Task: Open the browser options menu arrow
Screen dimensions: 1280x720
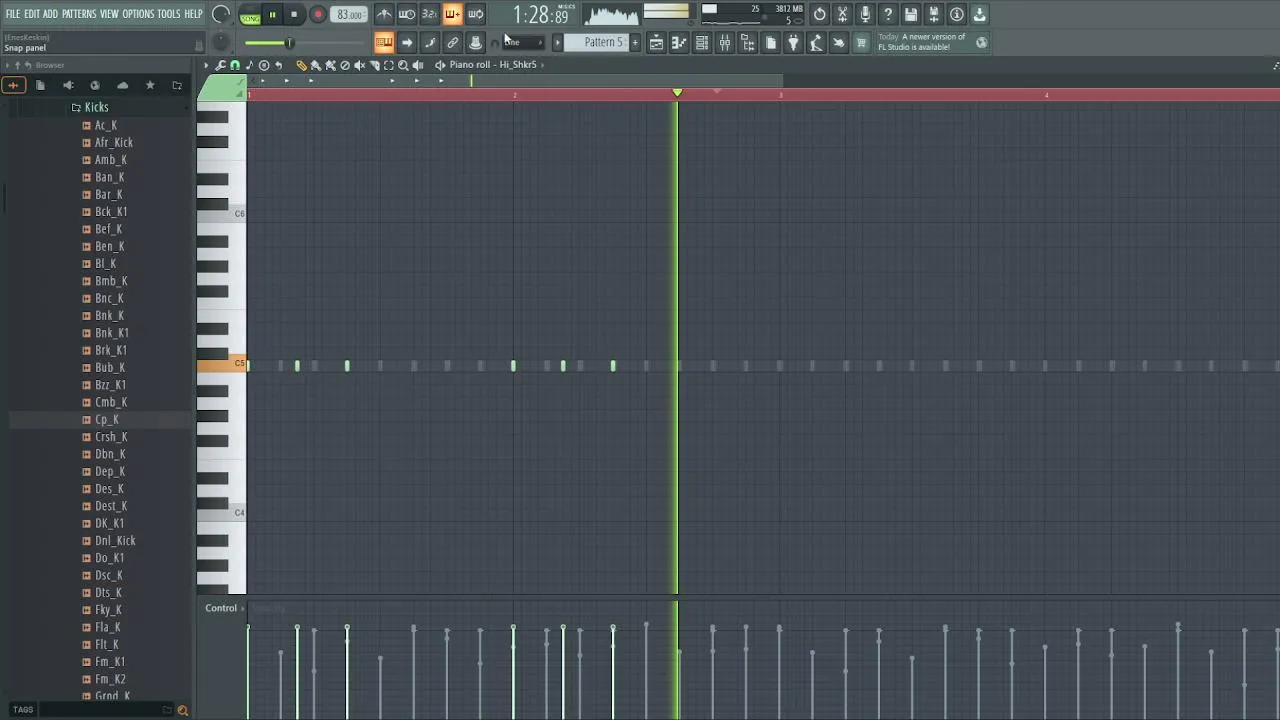Action: point(6,65)
